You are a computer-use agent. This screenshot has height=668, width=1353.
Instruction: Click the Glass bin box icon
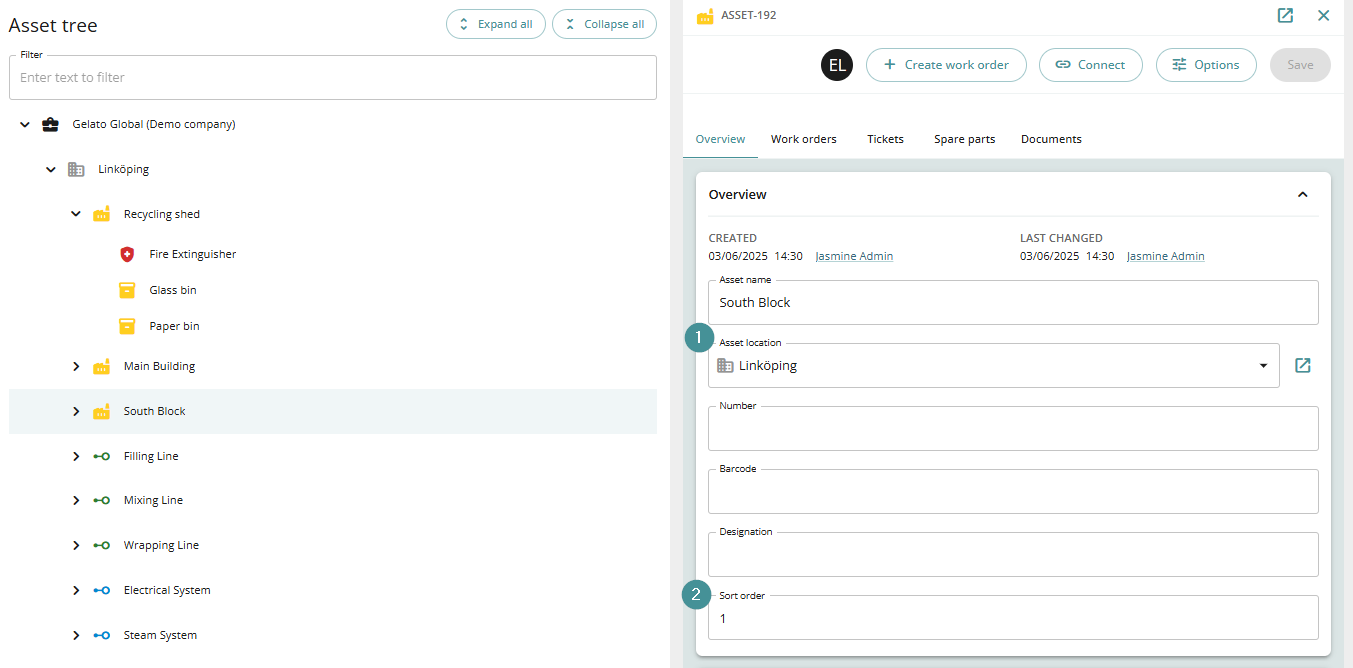[x=127, y=290]
